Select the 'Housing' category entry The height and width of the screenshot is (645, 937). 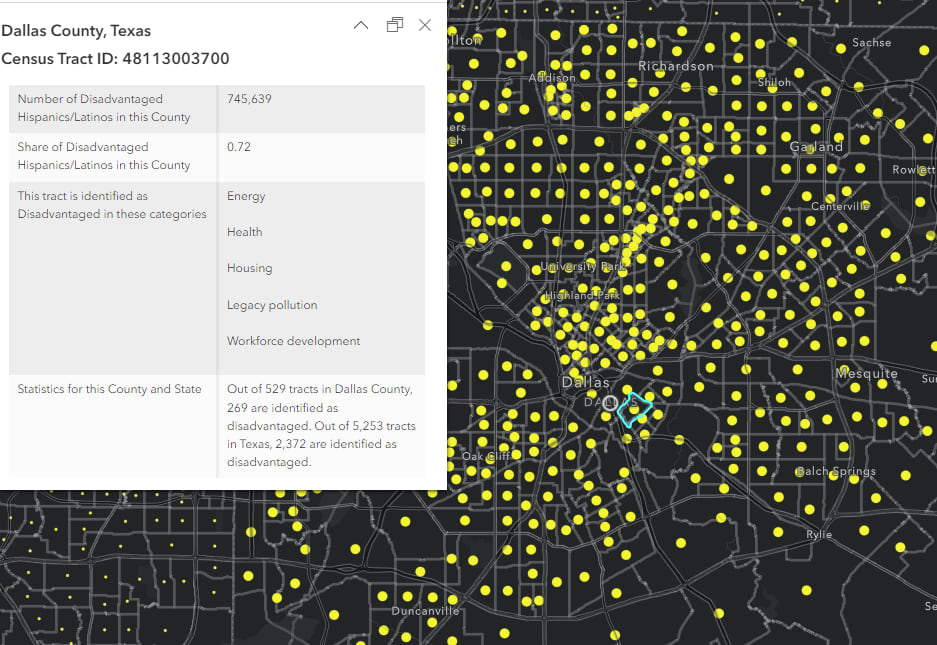pyautogui.click(x=249, y=268)
